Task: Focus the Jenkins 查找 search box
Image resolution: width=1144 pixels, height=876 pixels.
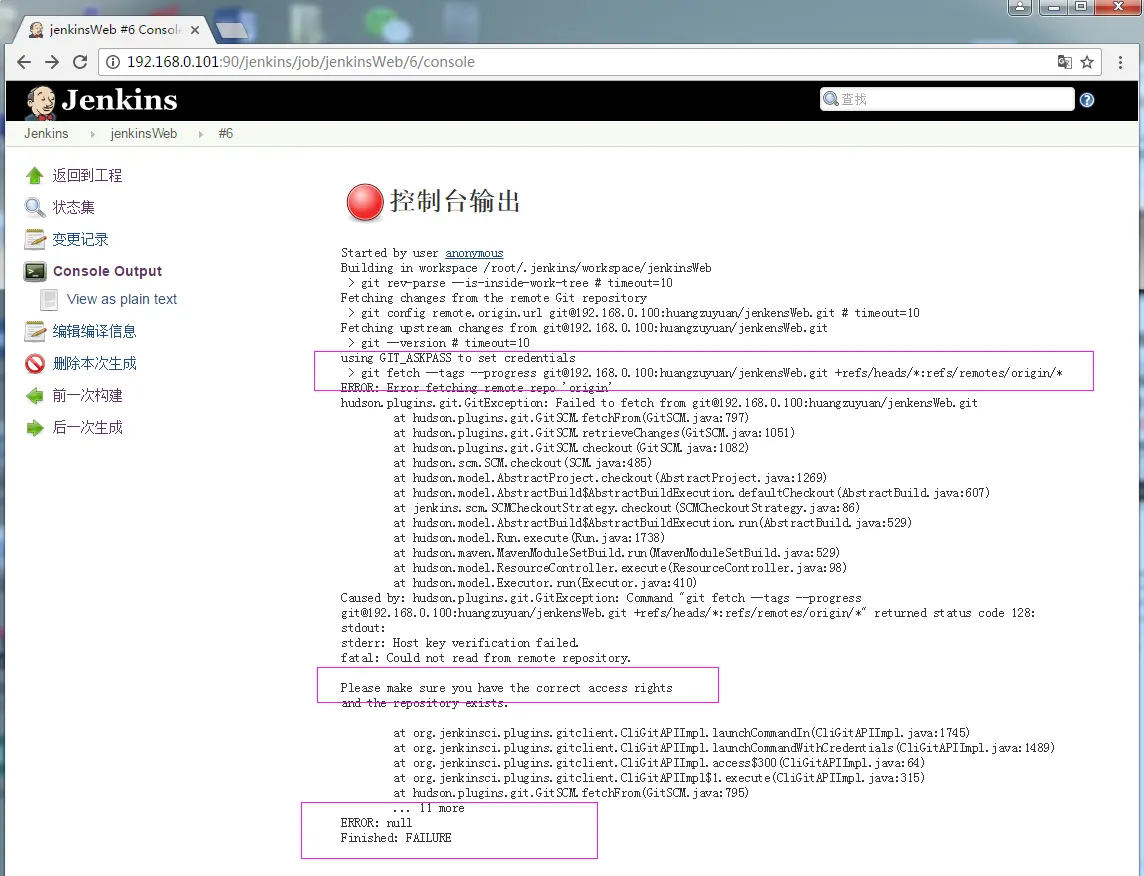Action: click(947, 99)
